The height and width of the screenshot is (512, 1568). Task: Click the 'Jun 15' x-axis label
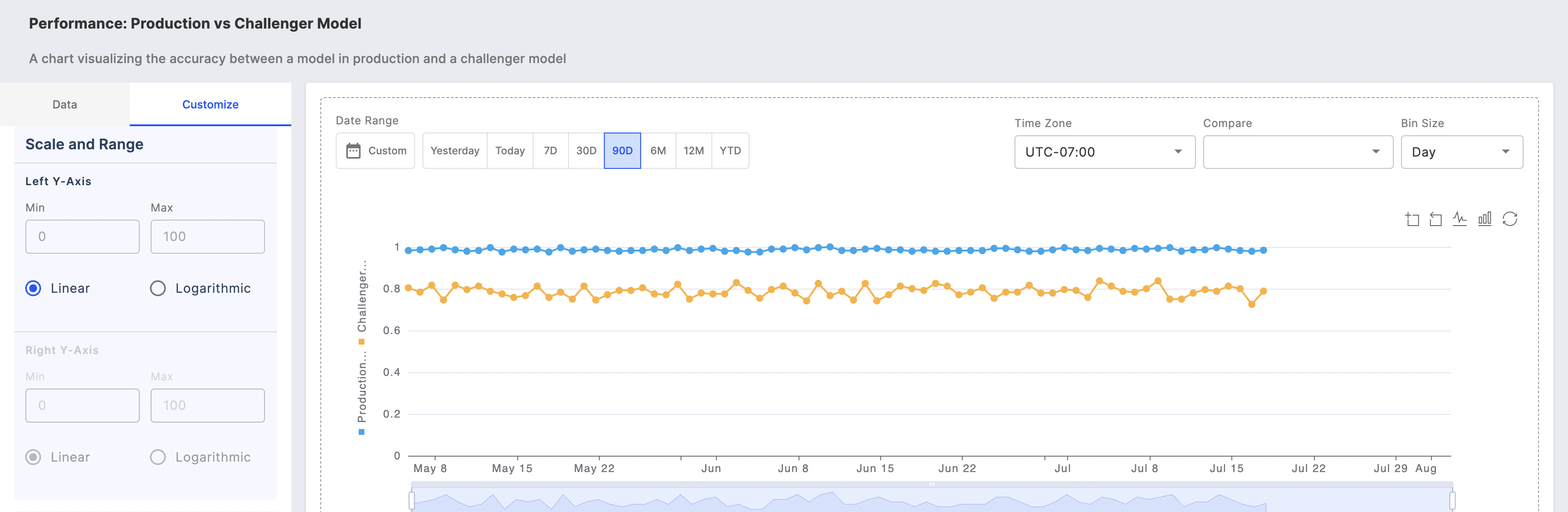click(x=875, y=468)
